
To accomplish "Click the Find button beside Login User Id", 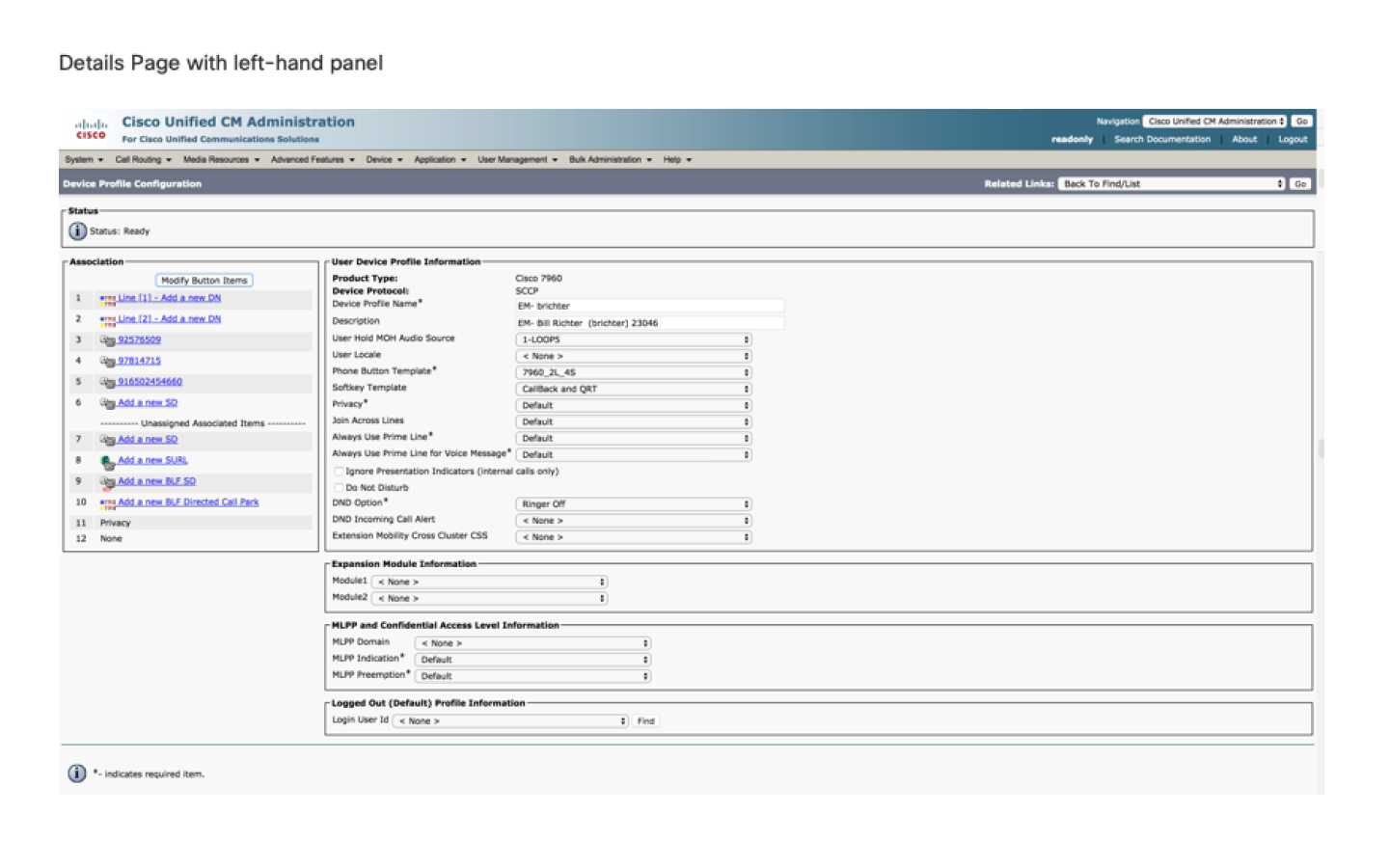I will [646, 721].
